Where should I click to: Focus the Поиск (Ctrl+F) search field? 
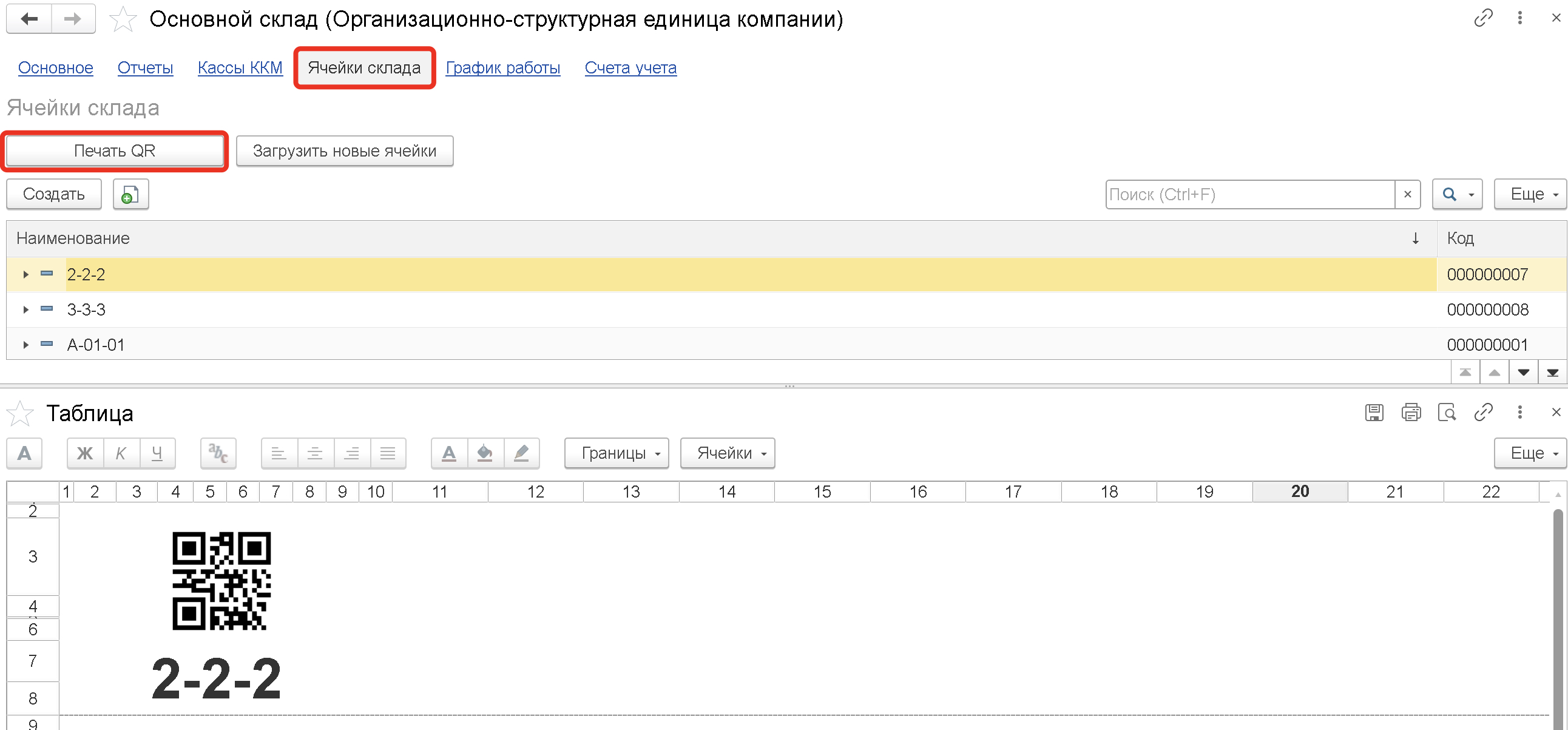click(1250, 194)
